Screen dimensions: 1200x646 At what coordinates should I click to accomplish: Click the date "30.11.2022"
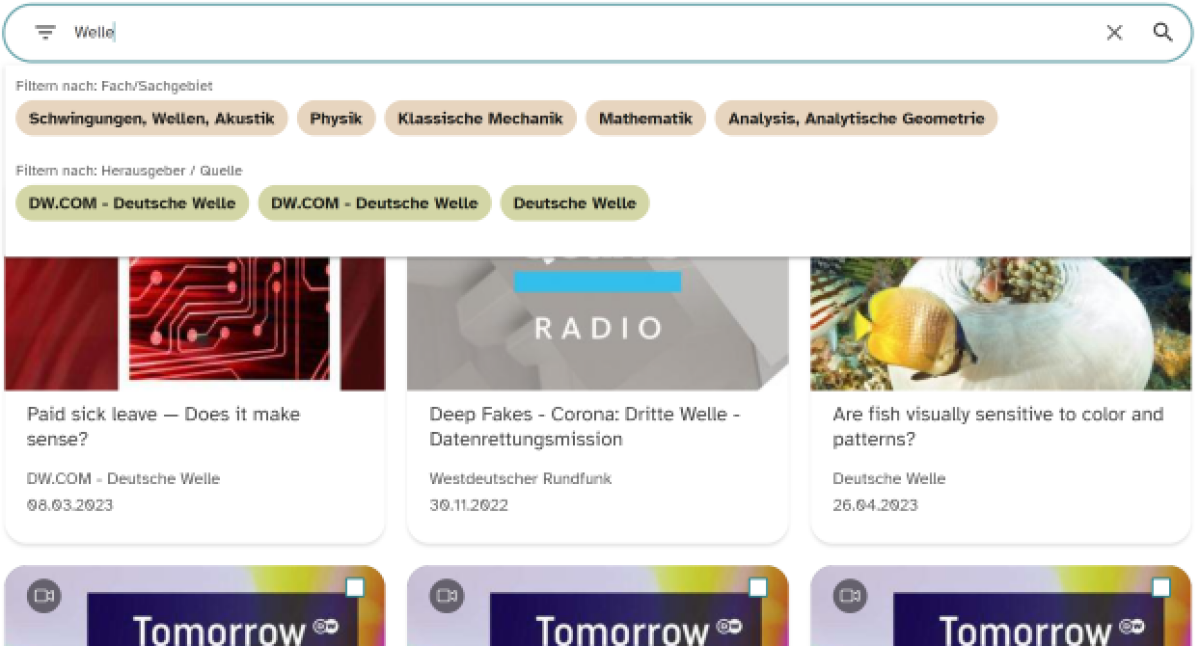point(469,505)
